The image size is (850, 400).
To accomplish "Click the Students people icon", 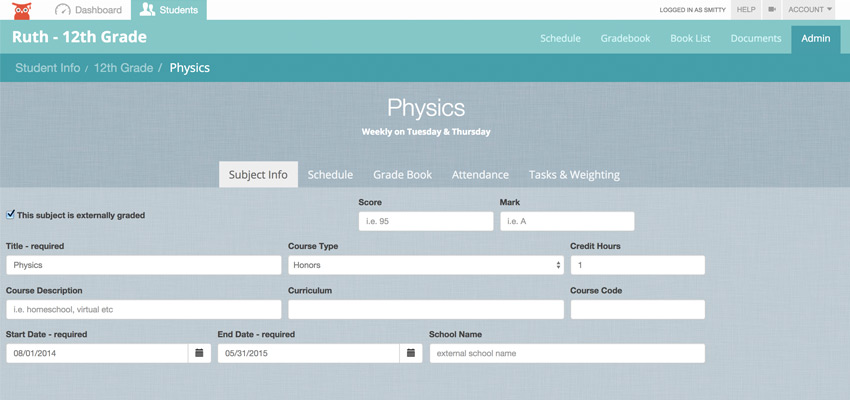I will [x=147, y=9].
